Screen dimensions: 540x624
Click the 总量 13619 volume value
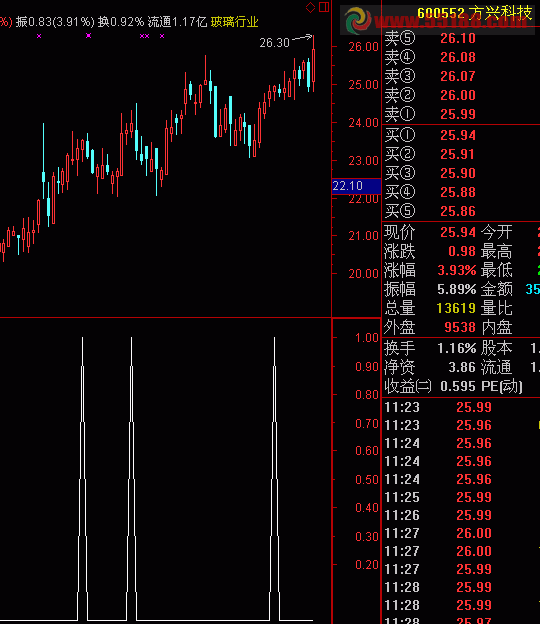point(456,308)
